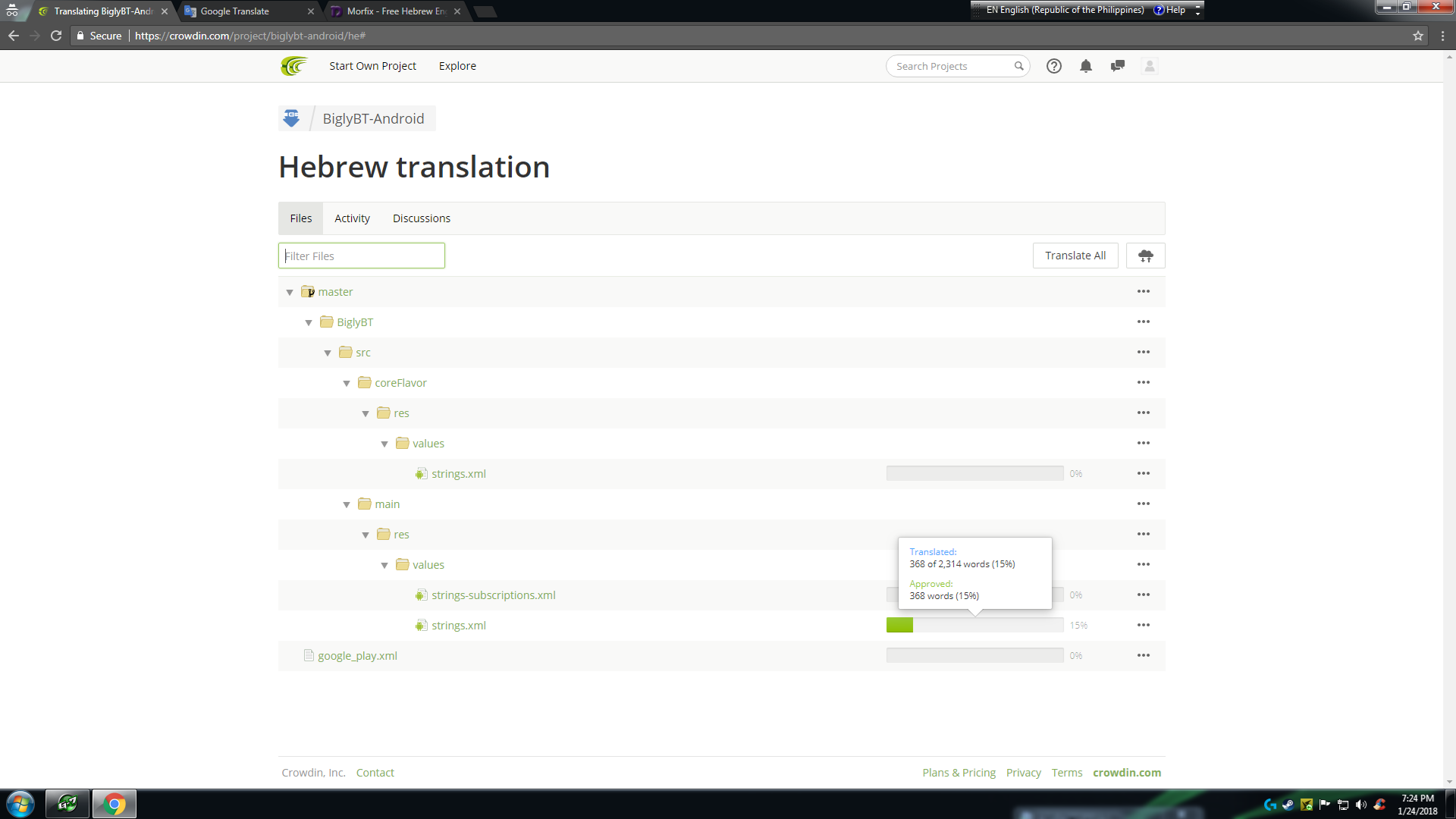This screenshot has height=819, width=1456.
Task: Open the notifications bell icon
Action: click(x=1086, y=66)
